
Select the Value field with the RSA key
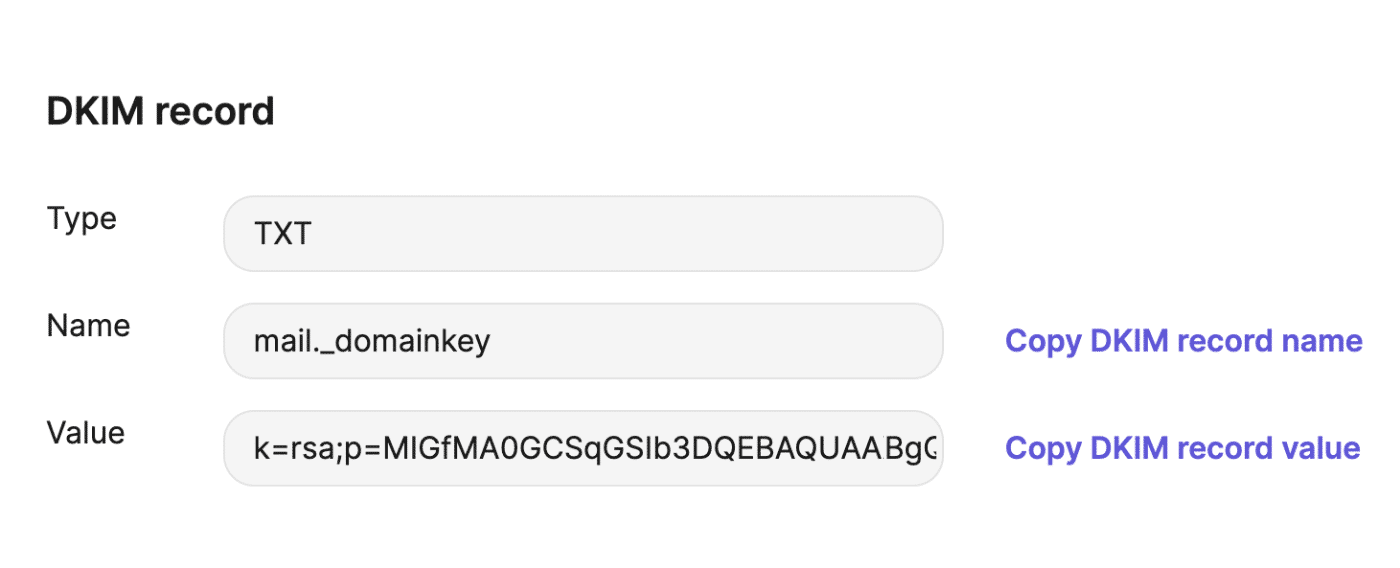click(x=583, y=448)
